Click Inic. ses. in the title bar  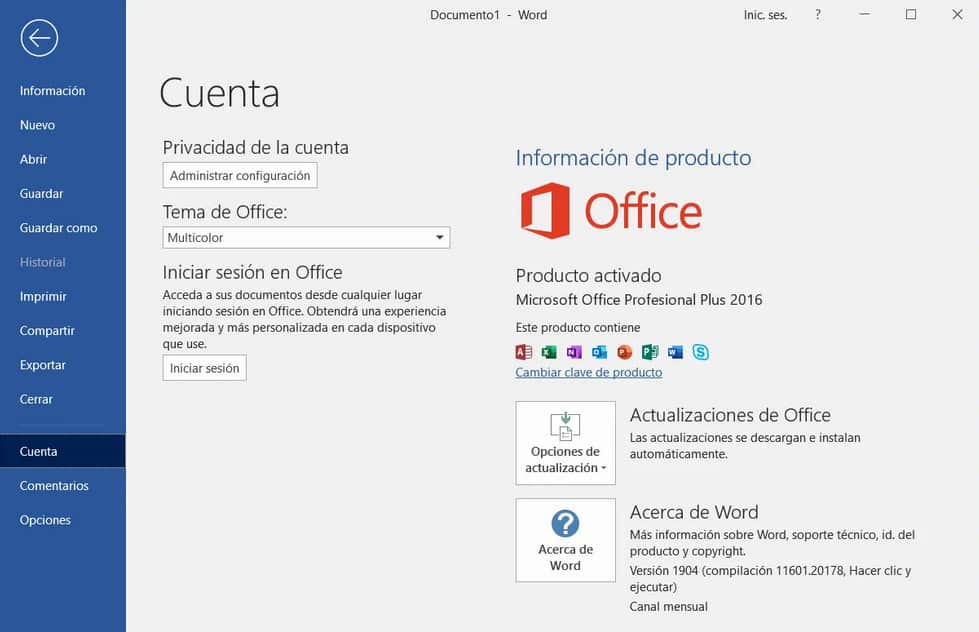point(765,15)
